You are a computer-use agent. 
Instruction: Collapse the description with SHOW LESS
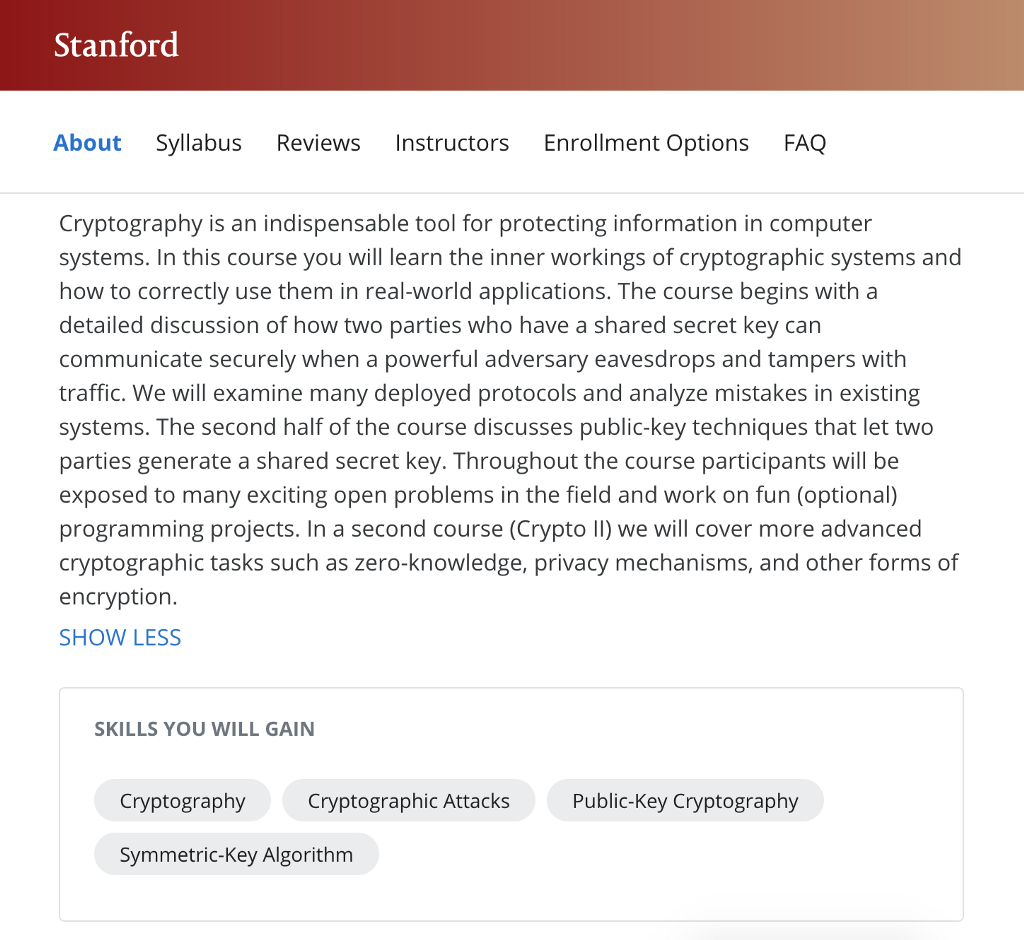[x=120, y=638]
